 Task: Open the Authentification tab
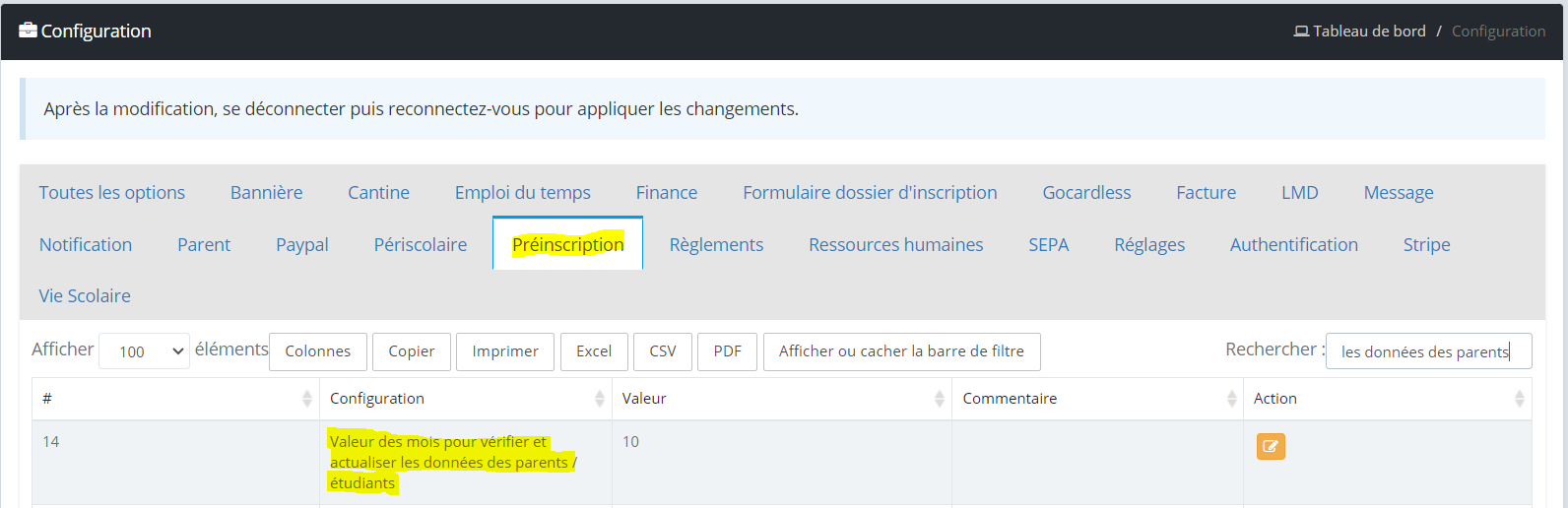point(1294,244)
